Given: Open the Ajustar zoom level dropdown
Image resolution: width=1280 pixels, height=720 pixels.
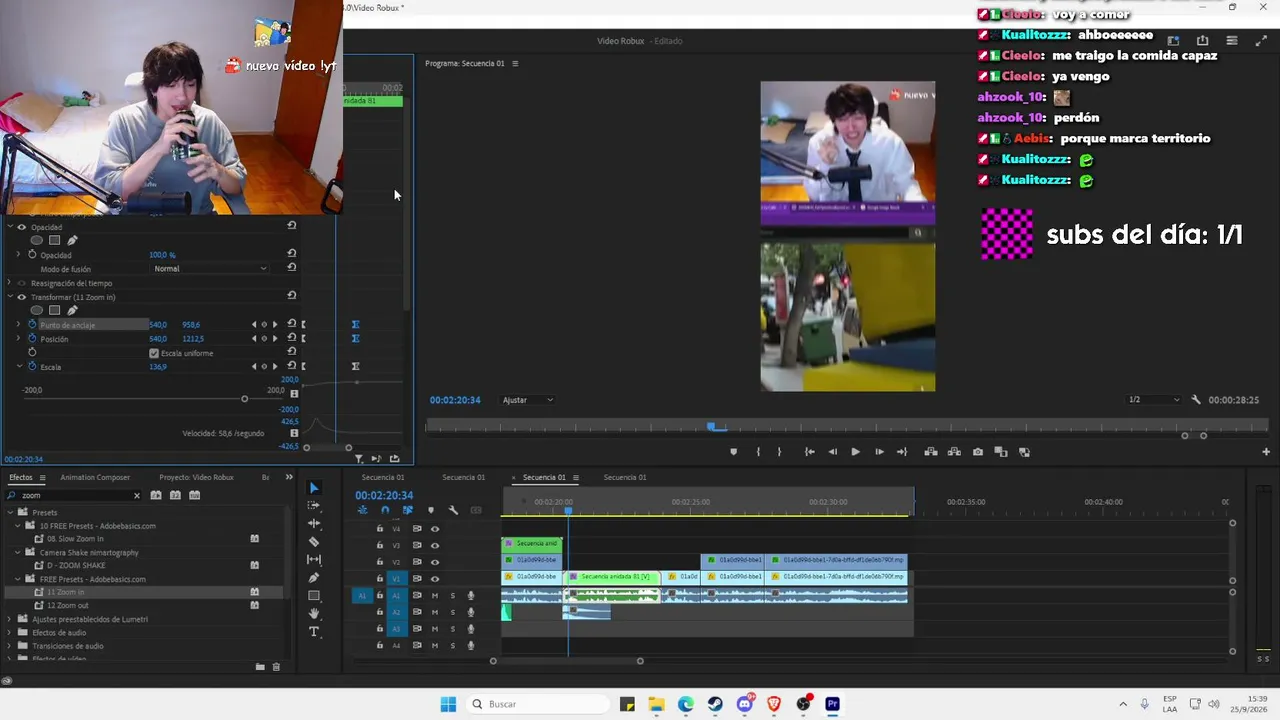Looking at the screenshot, I should click(x=528, y=400).
